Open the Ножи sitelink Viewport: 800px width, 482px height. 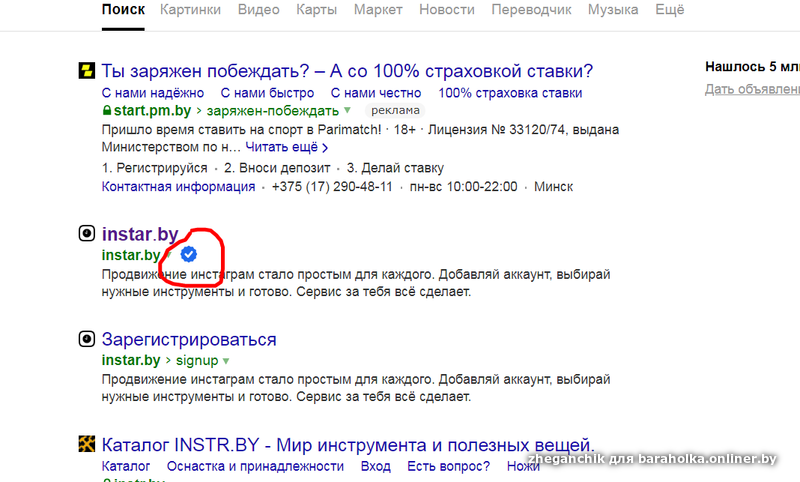coord(523,466)
